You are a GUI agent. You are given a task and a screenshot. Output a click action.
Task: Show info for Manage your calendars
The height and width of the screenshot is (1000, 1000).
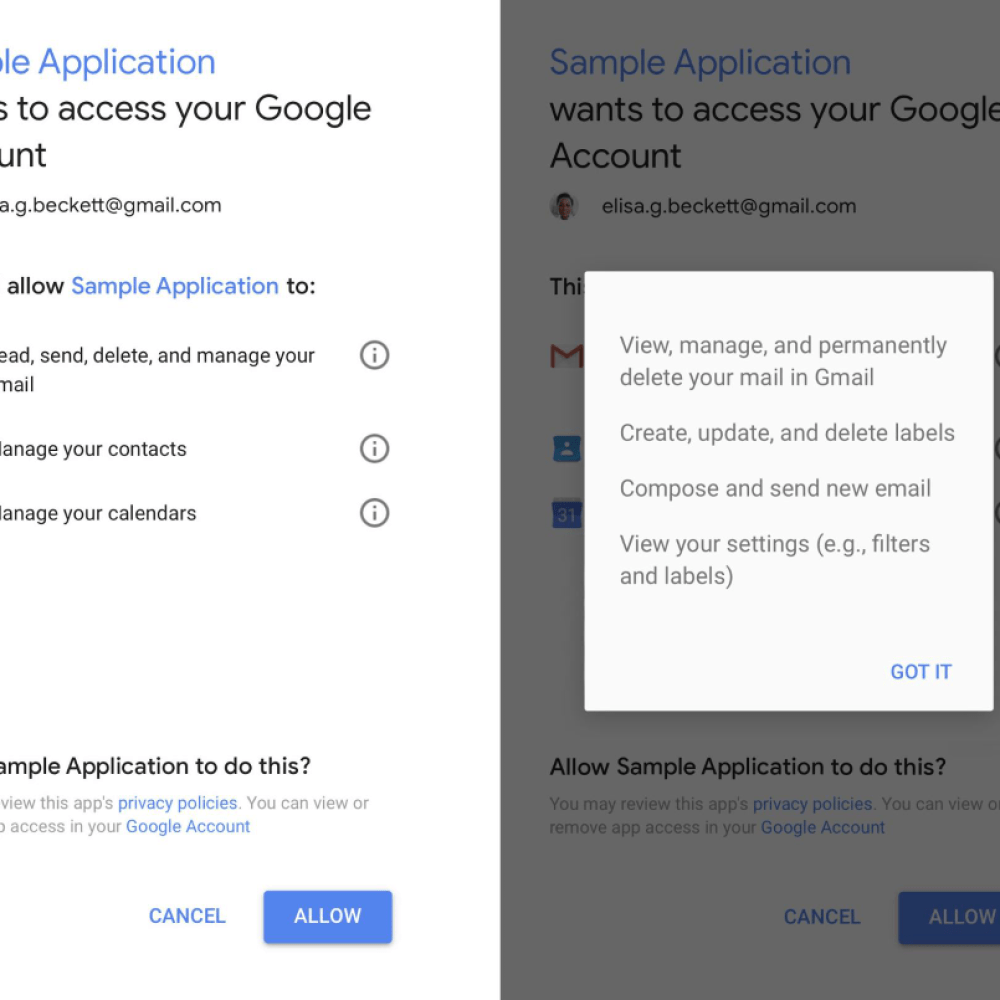pyautogui.click(x=374, y=513)
